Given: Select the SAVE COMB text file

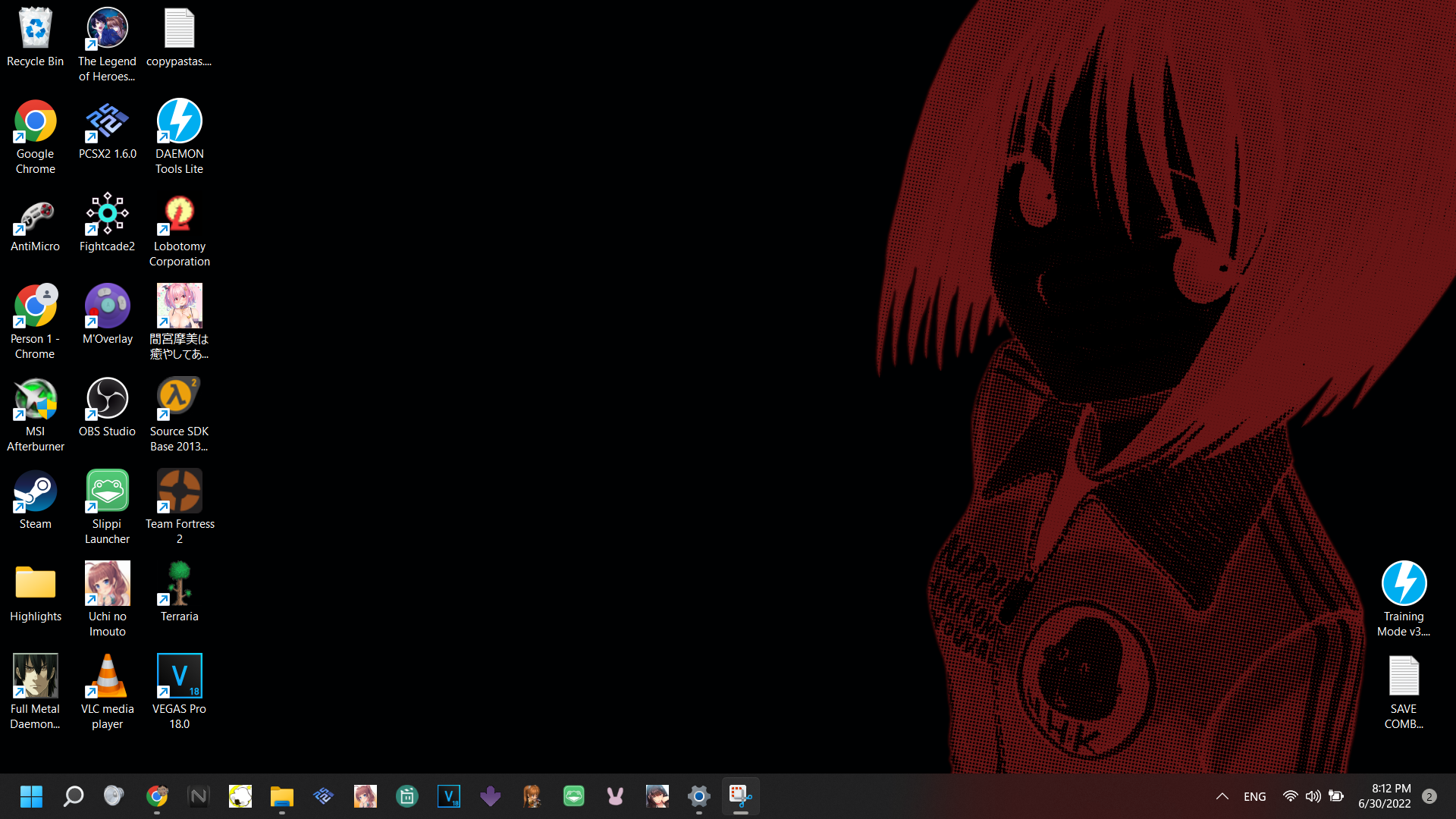Looking at the screenshot, I should click(1403, 676).
